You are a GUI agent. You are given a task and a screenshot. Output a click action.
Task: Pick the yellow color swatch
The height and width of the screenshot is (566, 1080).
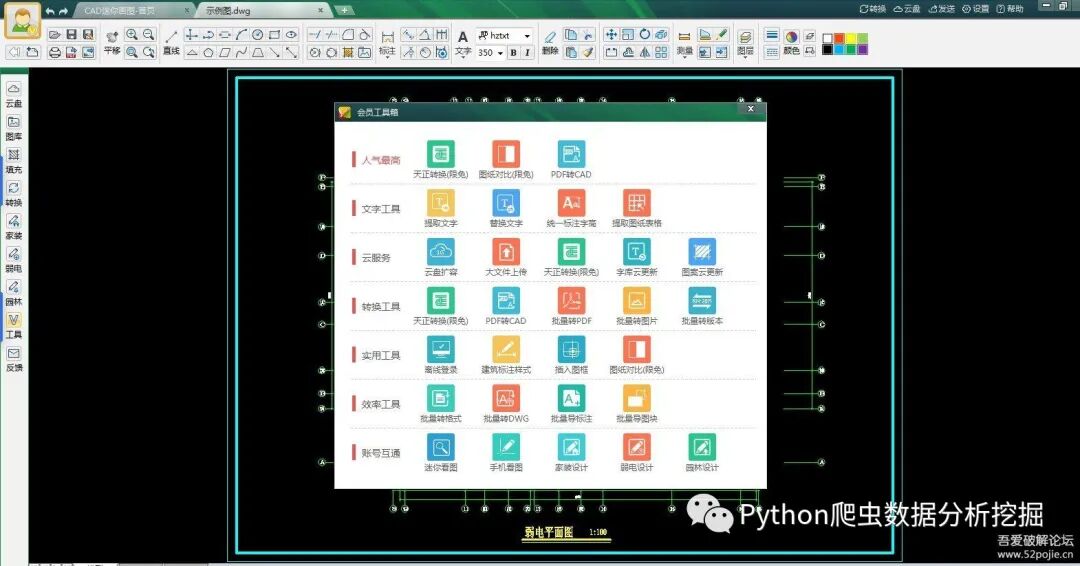[851, 38]
